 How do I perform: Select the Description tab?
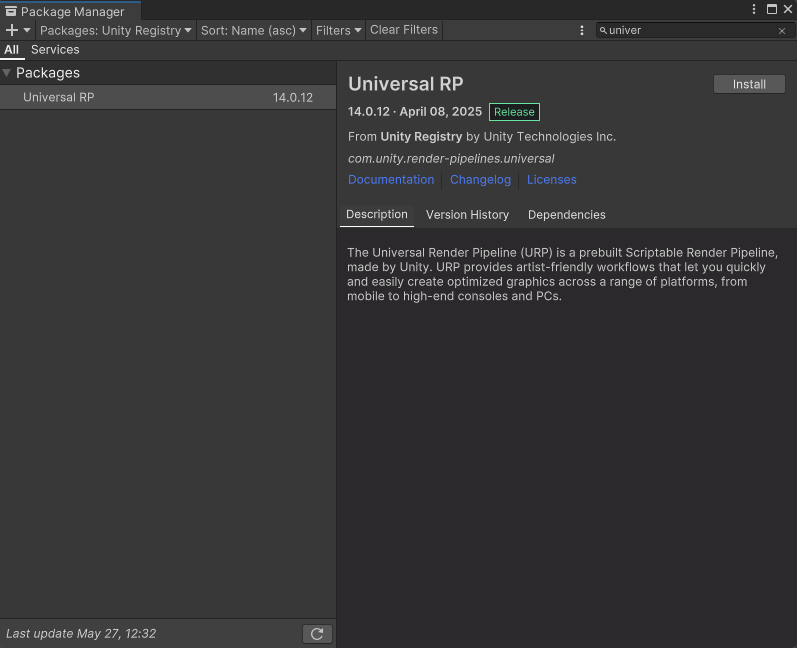point(377,214)
